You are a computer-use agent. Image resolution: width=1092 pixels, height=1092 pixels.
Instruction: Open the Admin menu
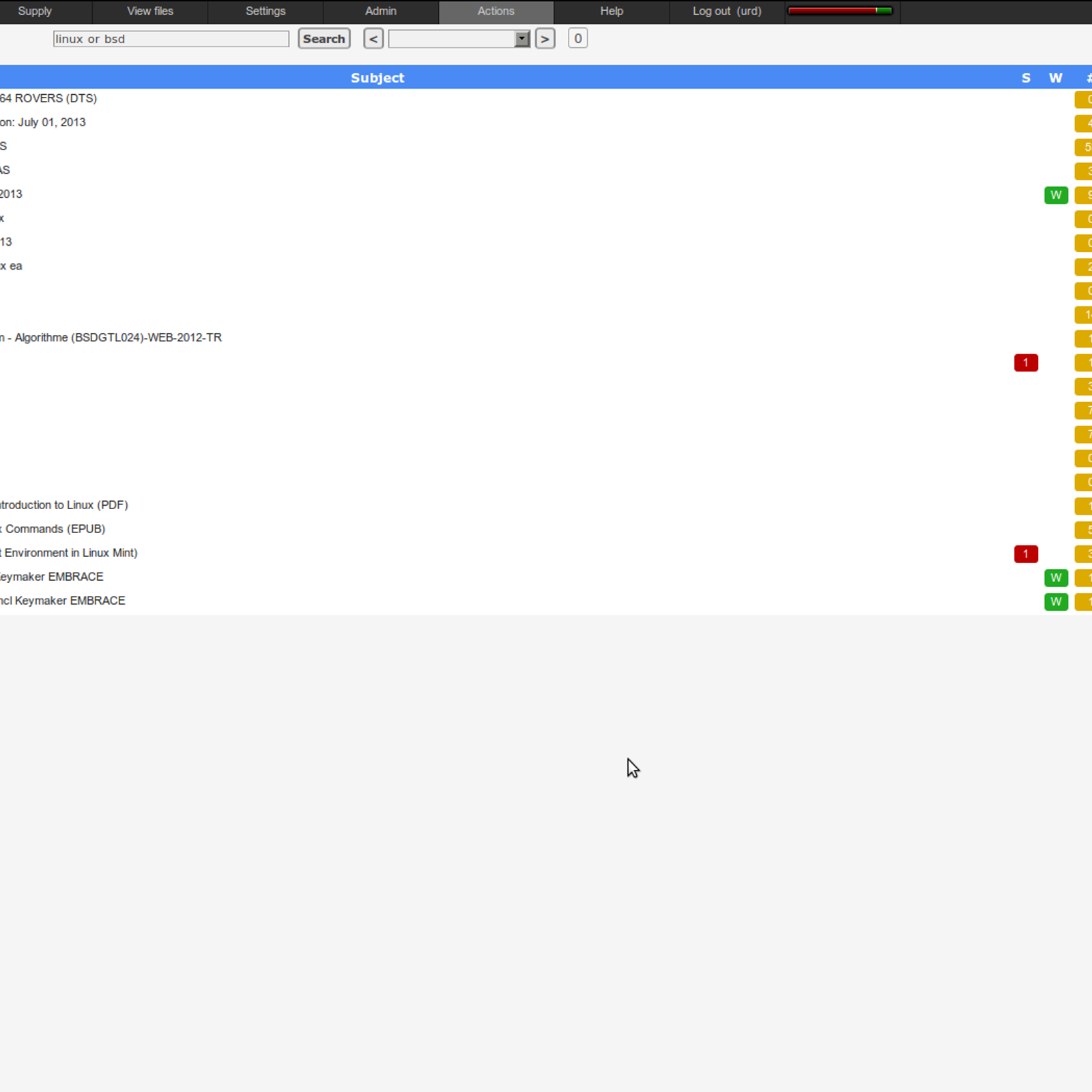(x=381, y=12)
